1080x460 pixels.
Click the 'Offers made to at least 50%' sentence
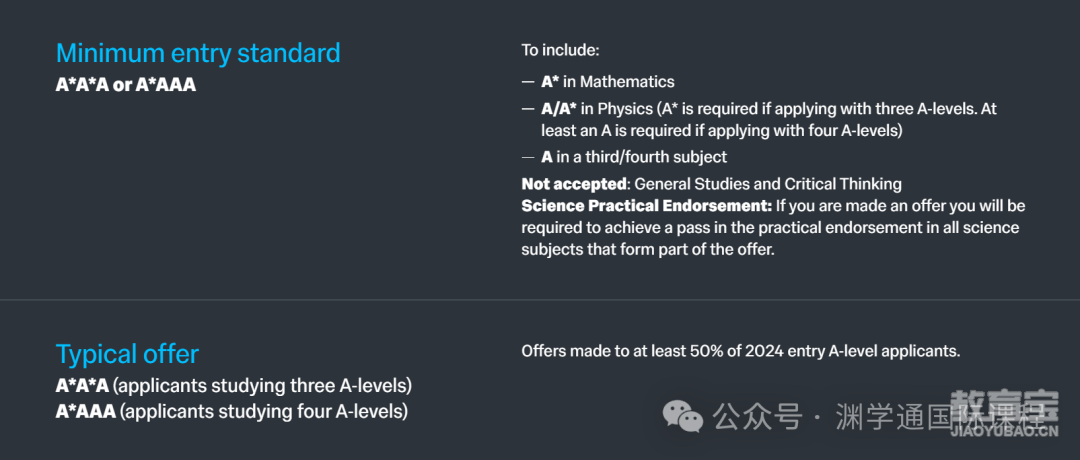tap(740, 351)
